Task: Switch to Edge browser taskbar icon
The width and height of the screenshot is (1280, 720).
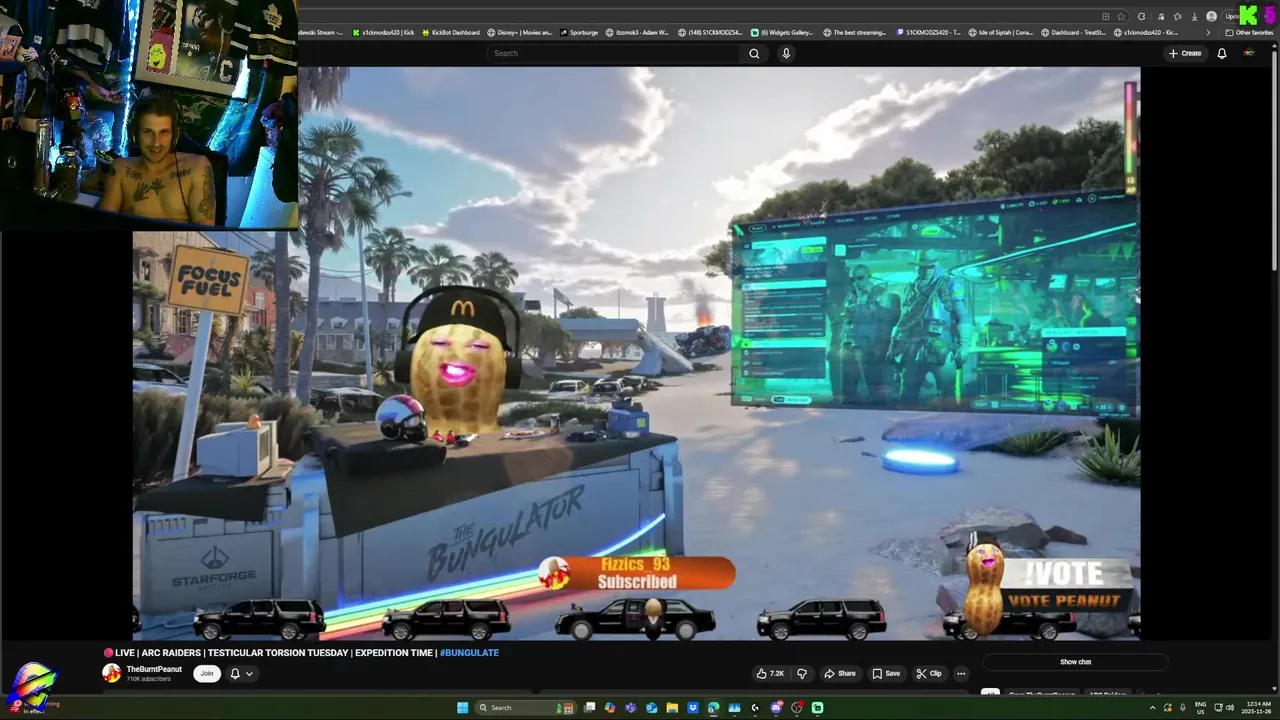Action: [713, 708]
